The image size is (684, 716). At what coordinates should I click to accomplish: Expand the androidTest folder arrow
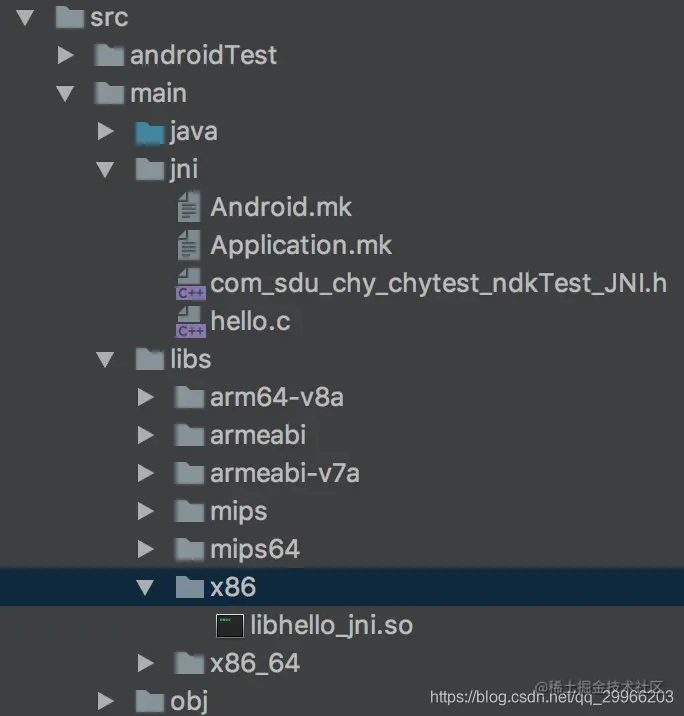66,55
